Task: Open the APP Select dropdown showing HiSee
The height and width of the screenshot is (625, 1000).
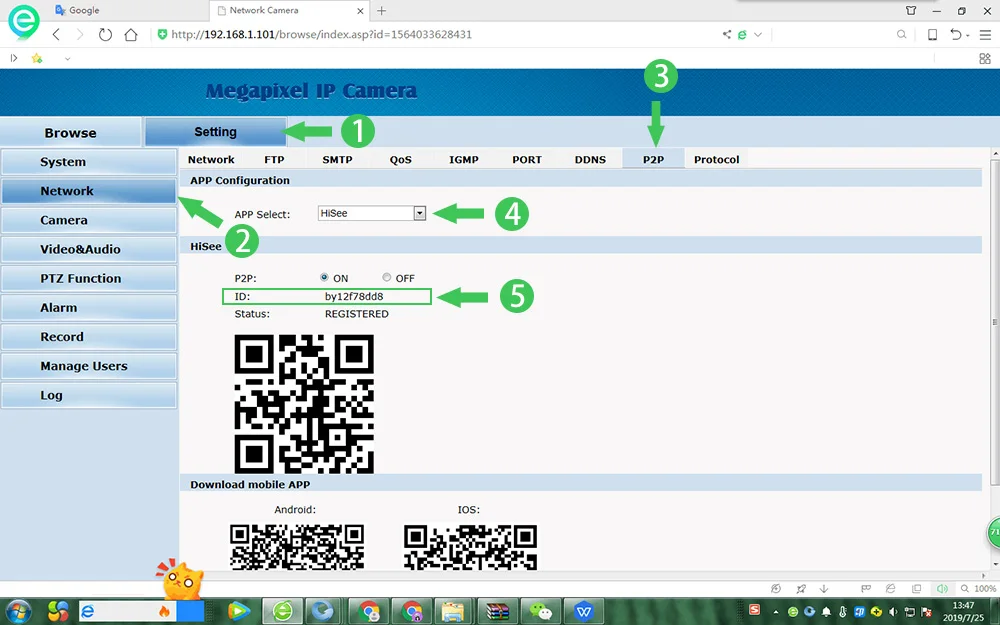Action: [372, 214]
